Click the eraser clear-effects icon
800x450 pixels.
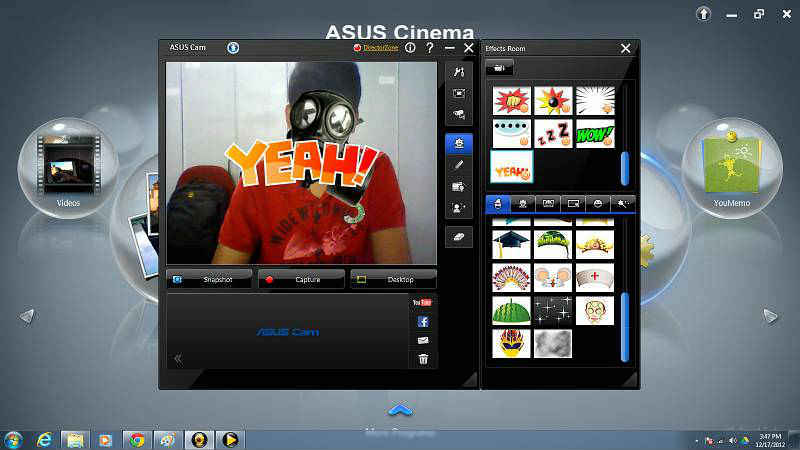tap(459, 237)
